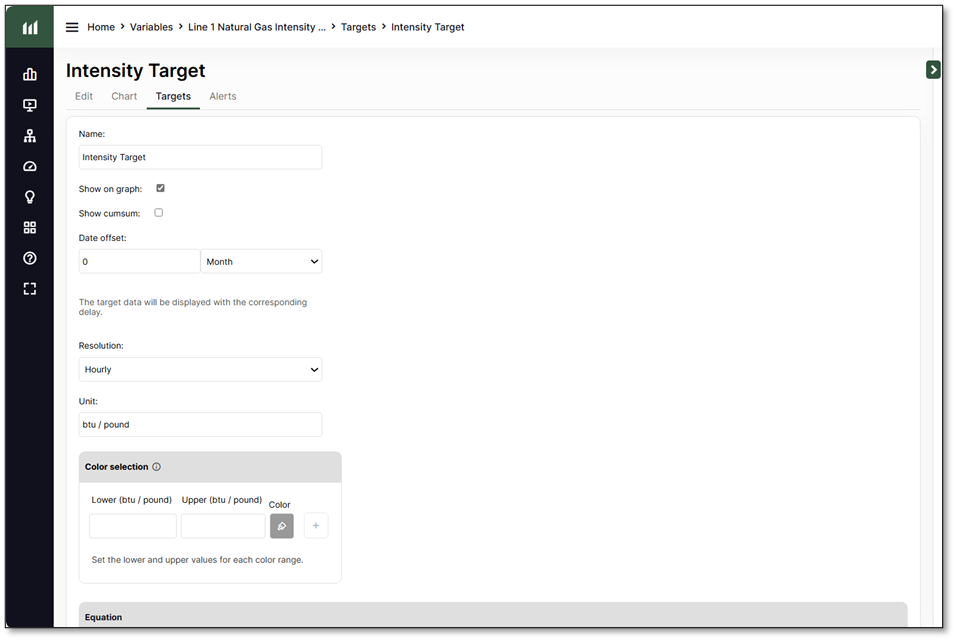Open the grid apps sidebar icon

(30, 227)
